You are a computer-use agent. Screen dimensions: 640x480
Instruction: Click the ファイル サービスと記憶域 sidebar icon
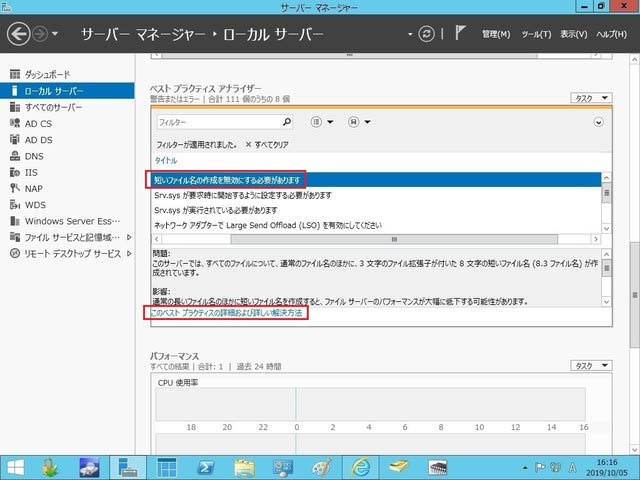pos(15,237)
